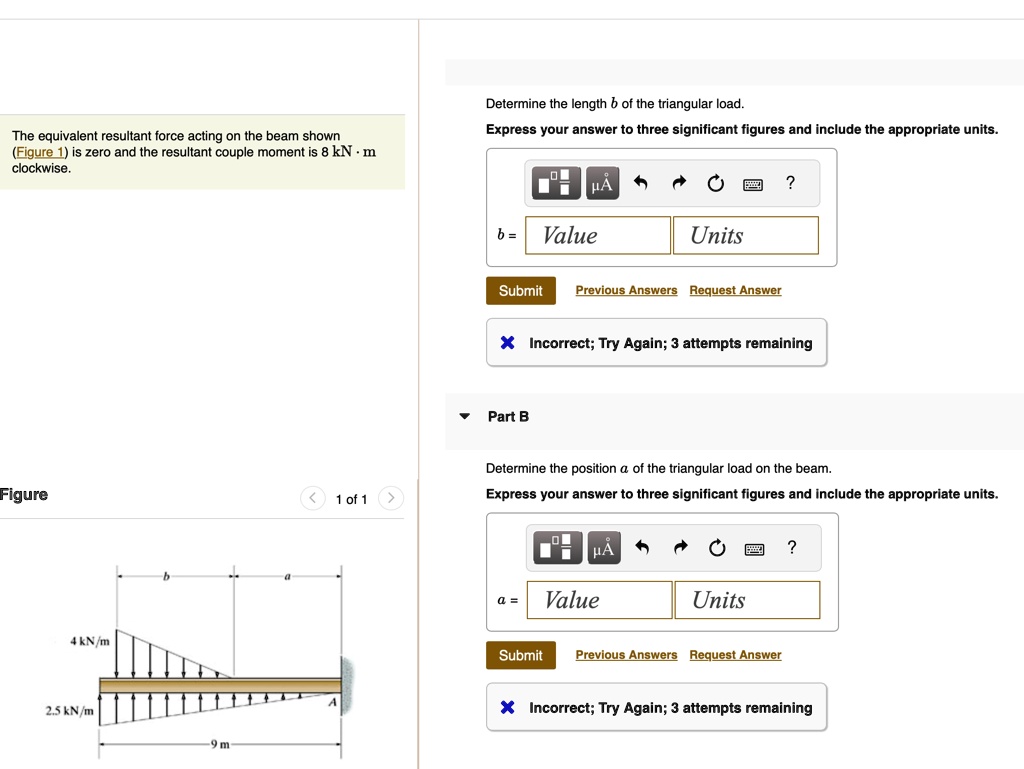Viewport: 1024px width, 769px height.
Task: Redo the edit in b answer toolbar
Action: [x=678, y=183]
